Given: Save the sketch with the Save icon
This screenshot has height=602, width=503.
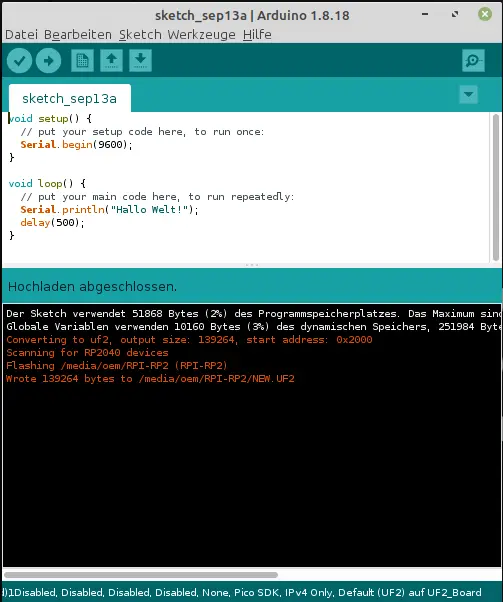Looking at the screenshot, I should coord(141,60).
